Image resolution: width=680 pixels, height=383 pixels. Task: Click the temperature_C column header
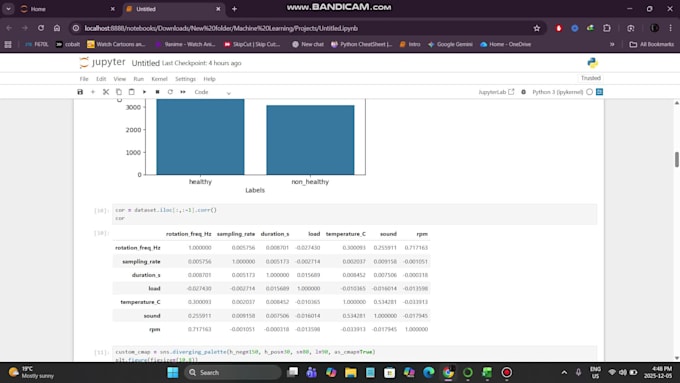pyautogui.click(x=346, y=234)
